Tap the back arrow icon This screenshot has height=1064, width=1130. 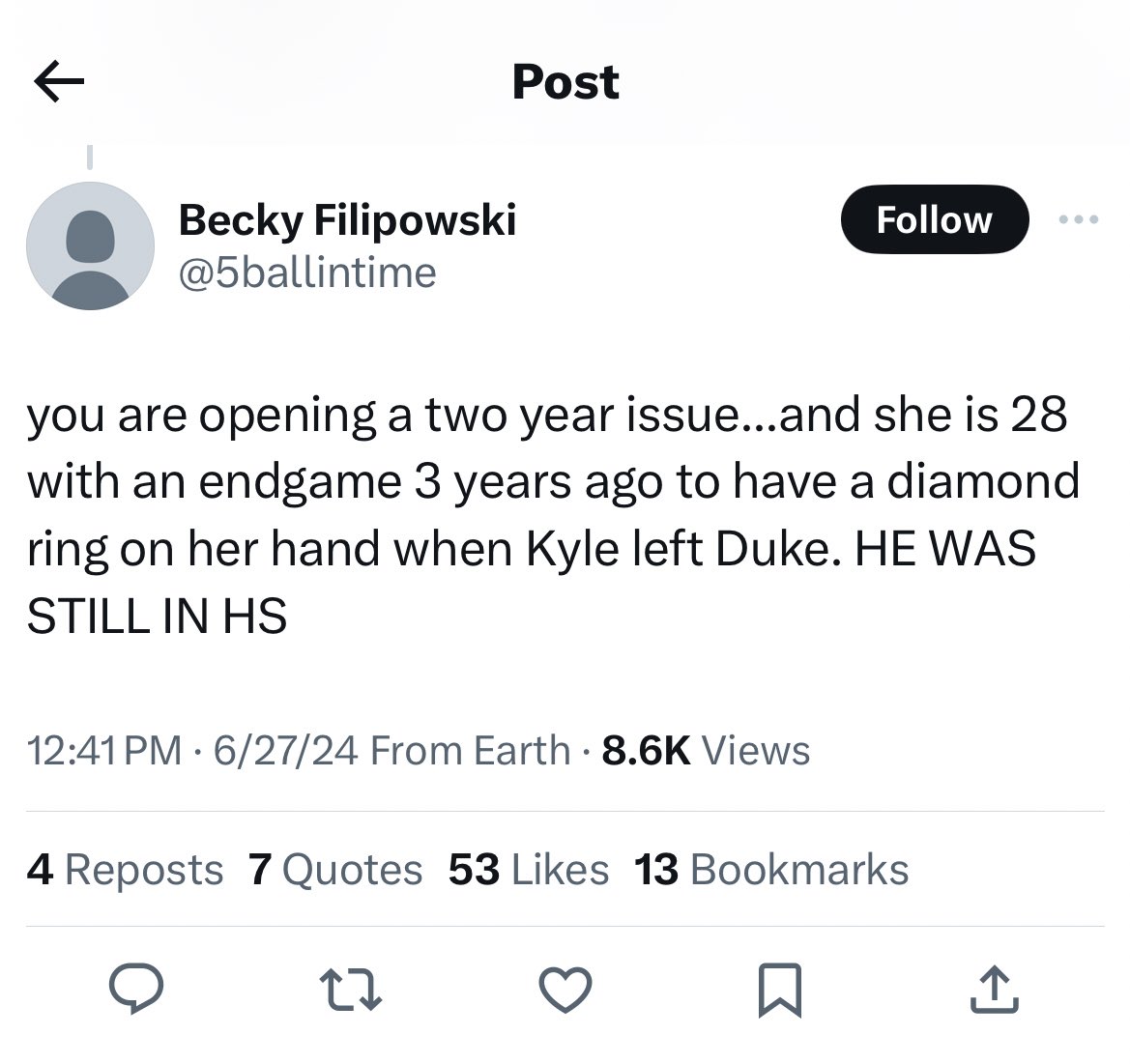[59, 82]
